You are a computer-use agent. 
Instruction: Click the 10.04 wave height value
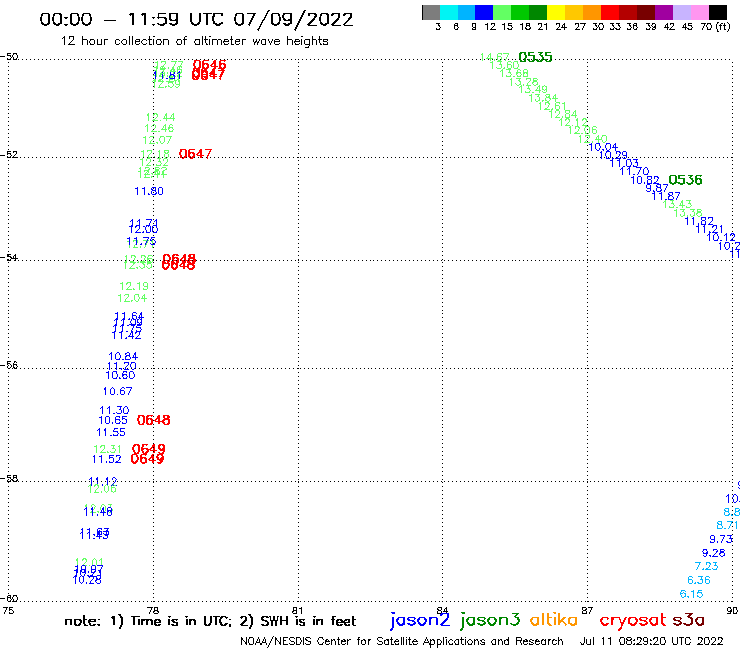pyautogui.click(x=603, y=147)
